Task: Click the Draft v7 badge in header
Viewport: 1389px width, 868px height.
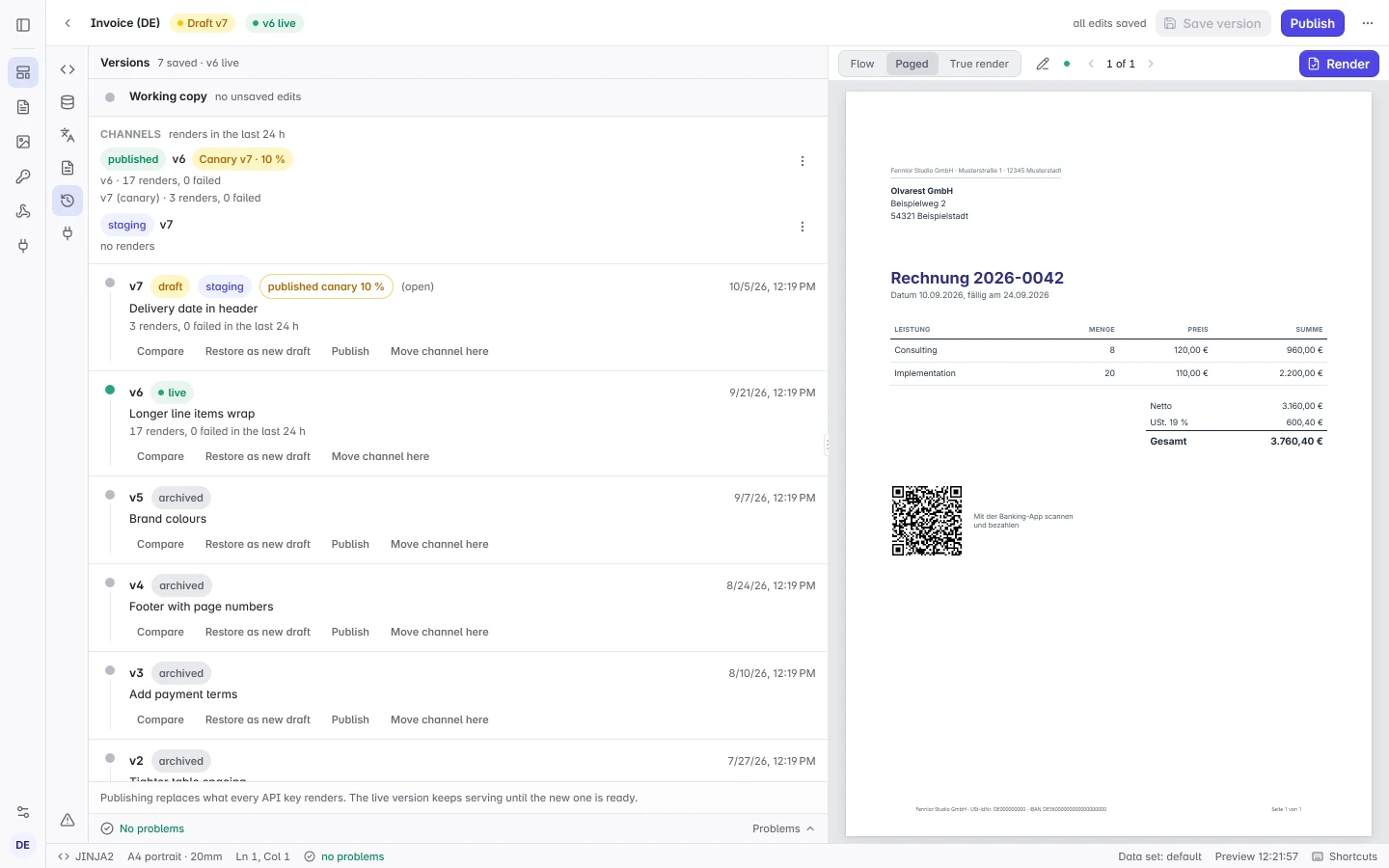Action: pos(203,23)
